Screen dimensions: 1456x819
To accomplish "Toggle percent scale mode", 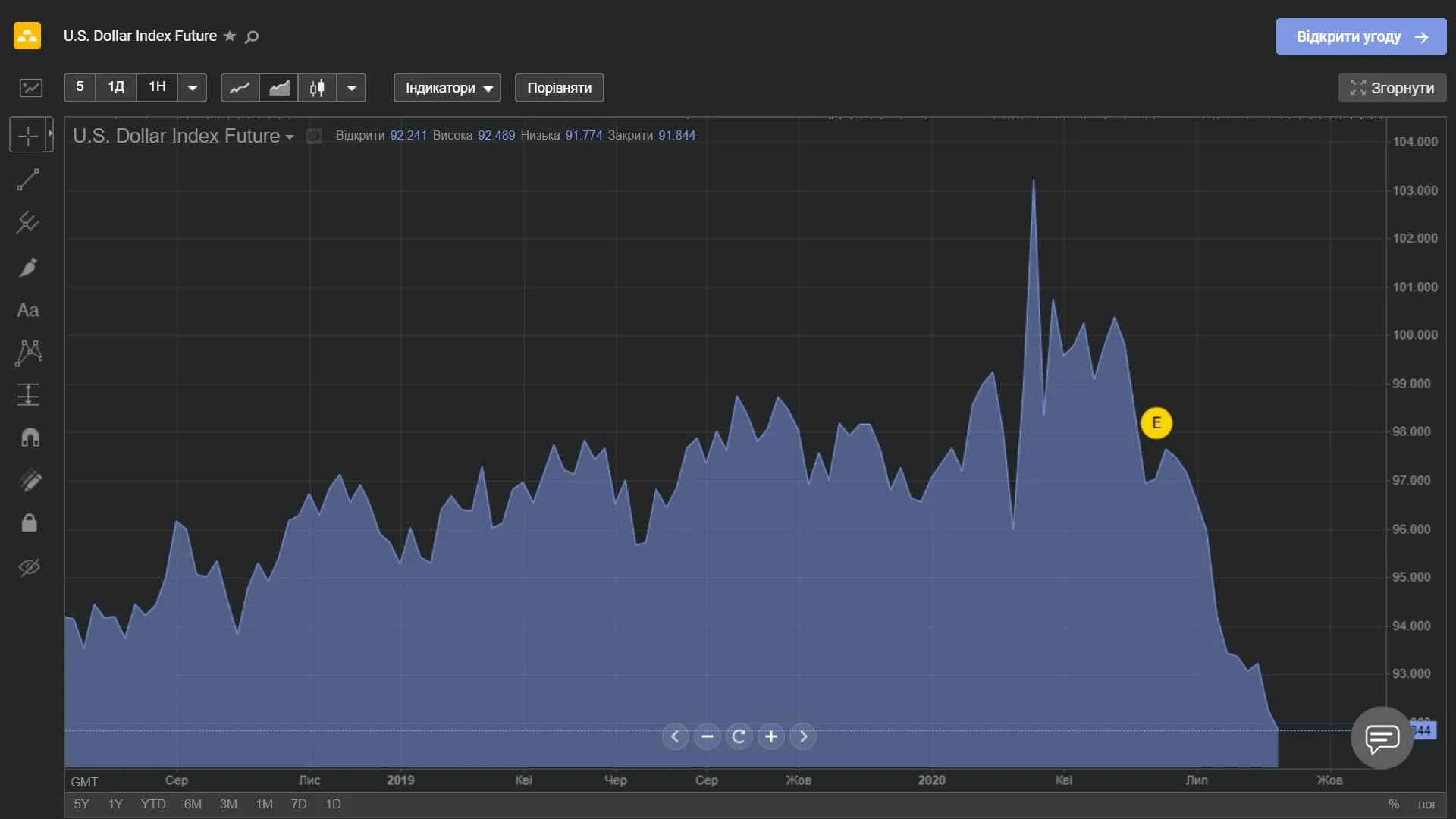I will pos(1394,804).
